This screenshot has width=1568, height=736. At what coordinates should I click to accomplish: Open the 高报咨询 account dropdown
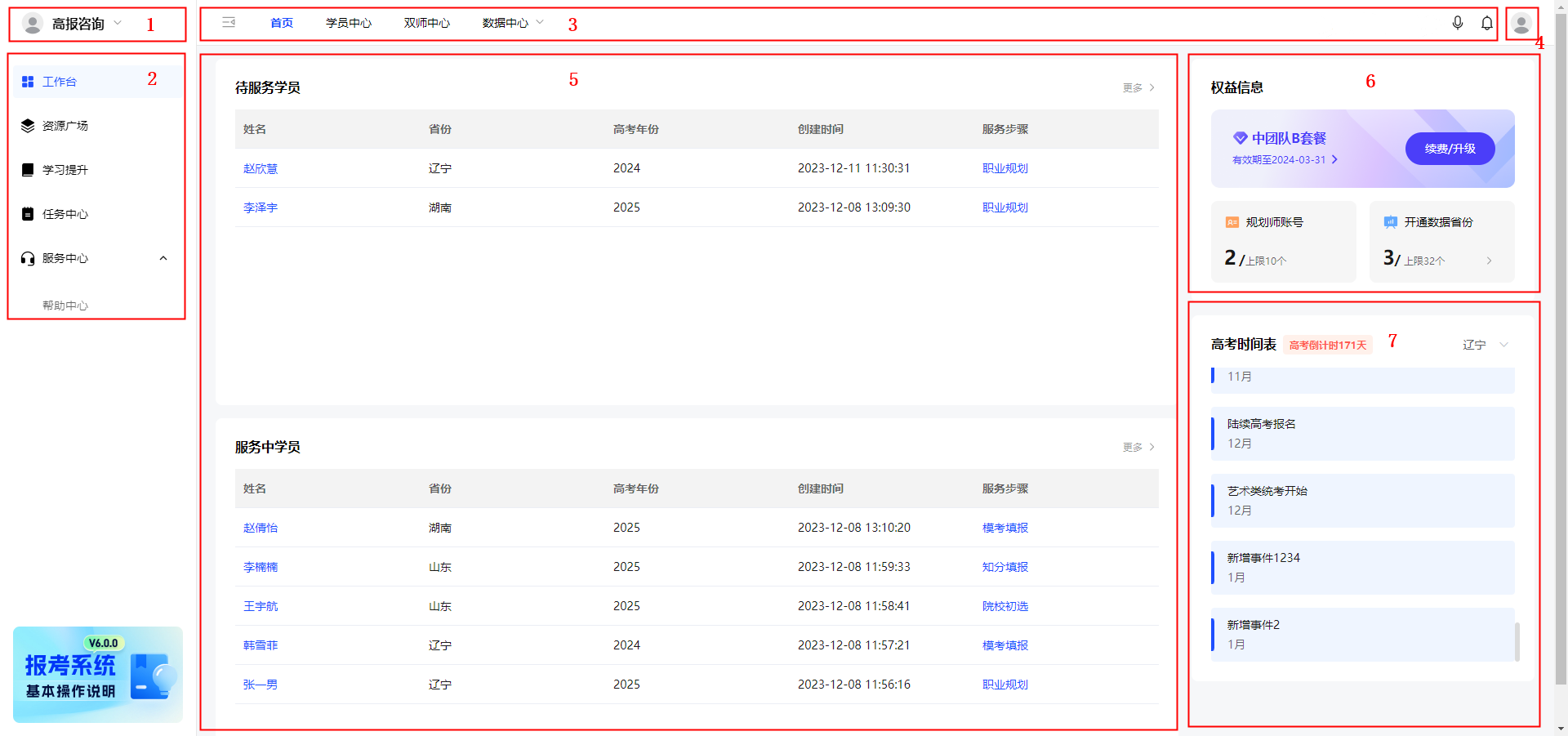(x=78, y=24)
